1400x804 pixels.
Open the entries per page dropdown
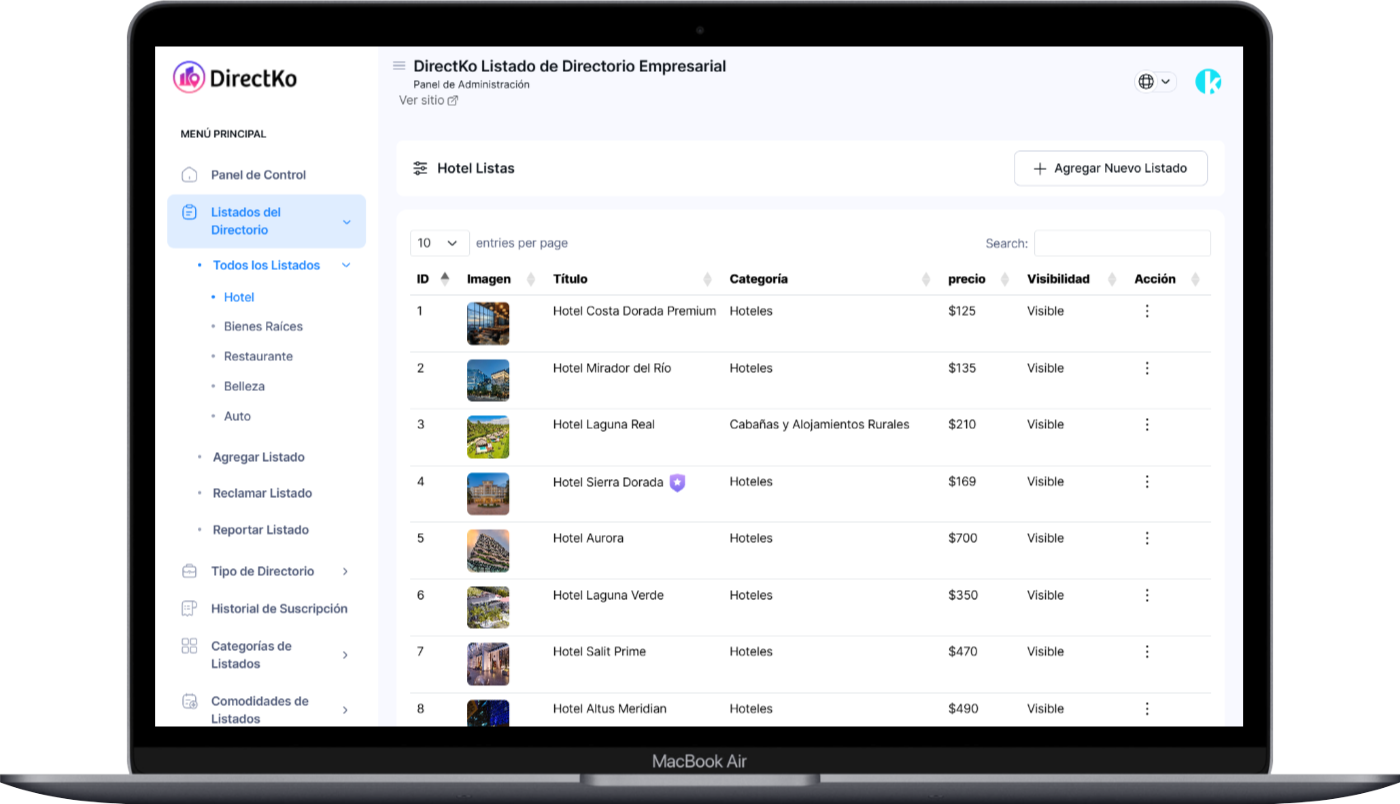(x=439, y=243)
